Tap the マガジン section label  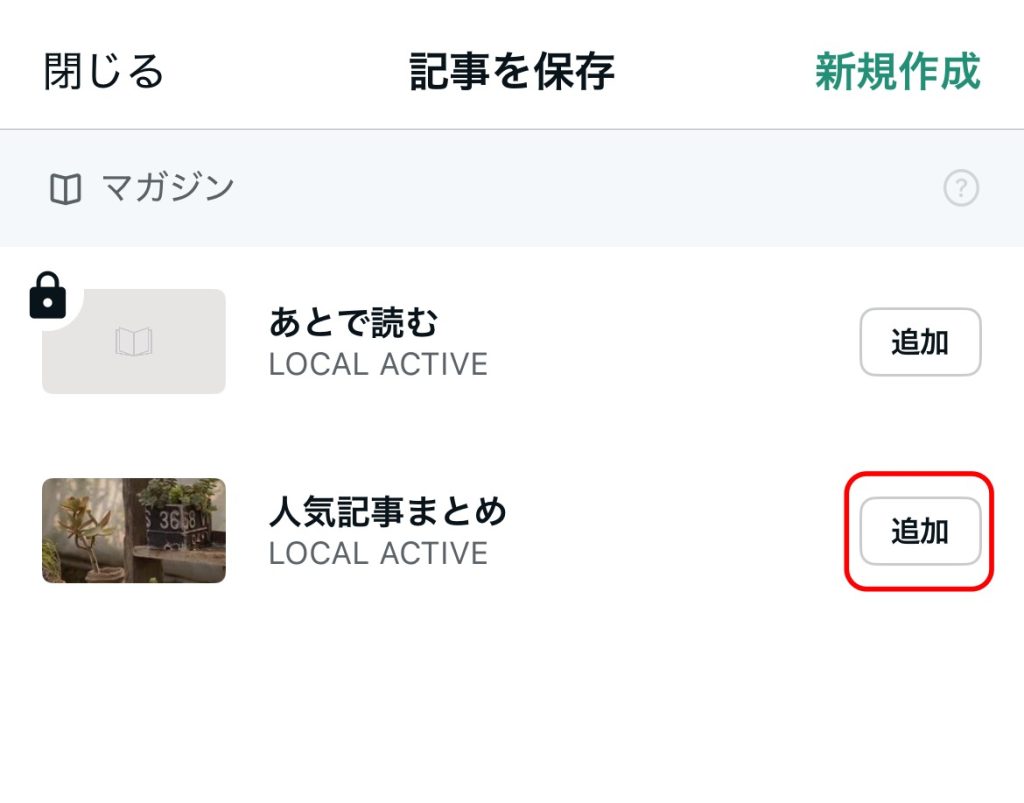pyautogui.click(x=168, y=188)
